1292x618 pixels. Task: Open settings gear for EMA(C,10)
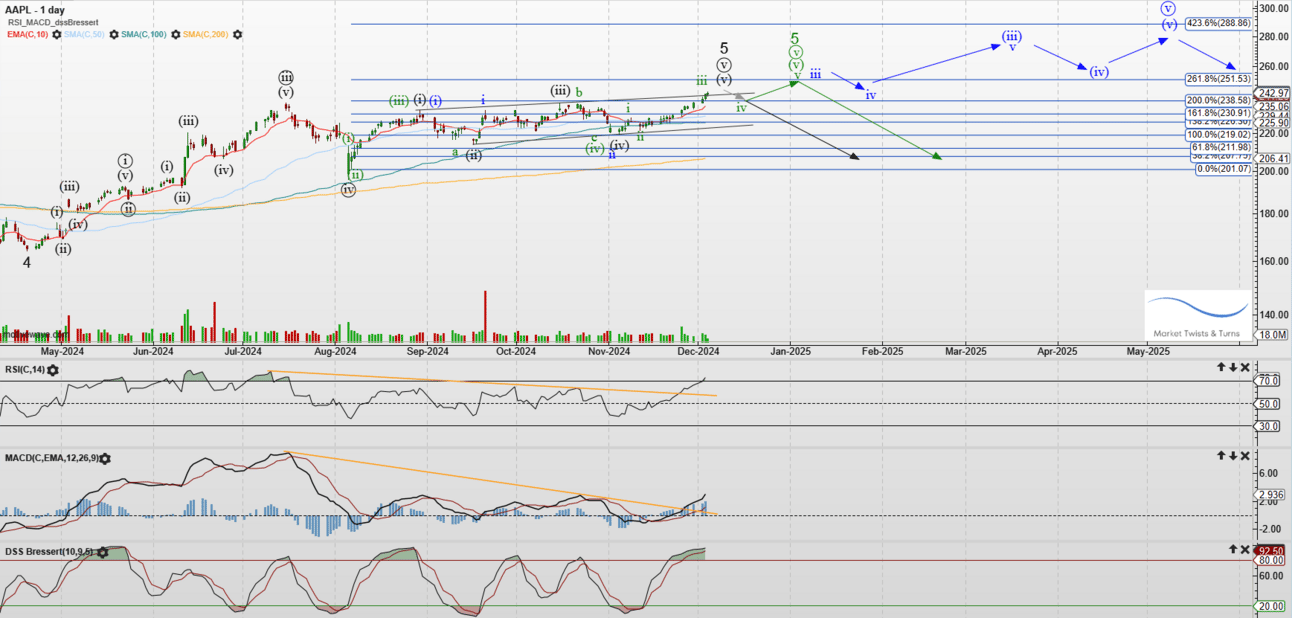tap(55, 35)
